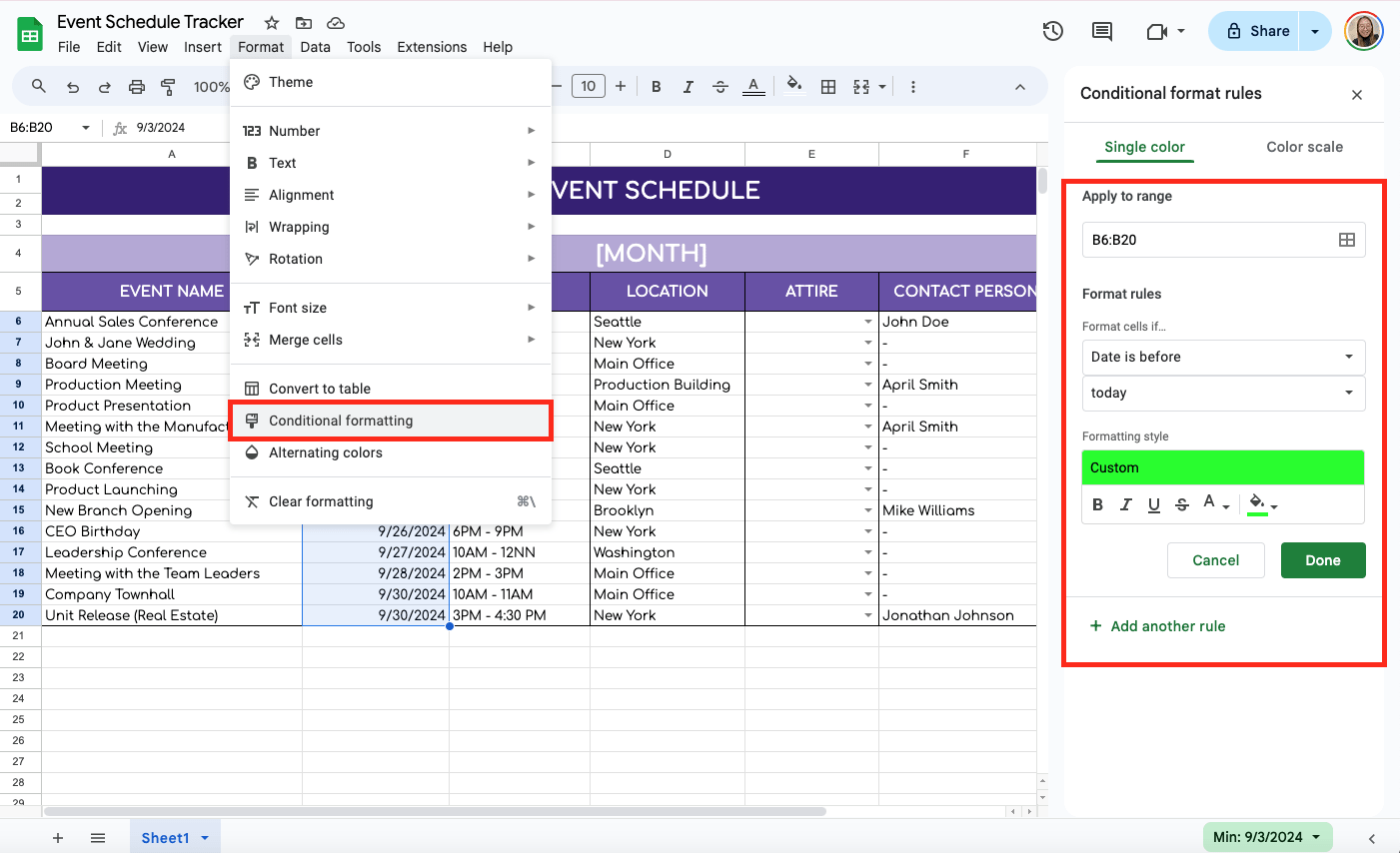Select cell Unit Release (Real Estate)

point(172,615)
